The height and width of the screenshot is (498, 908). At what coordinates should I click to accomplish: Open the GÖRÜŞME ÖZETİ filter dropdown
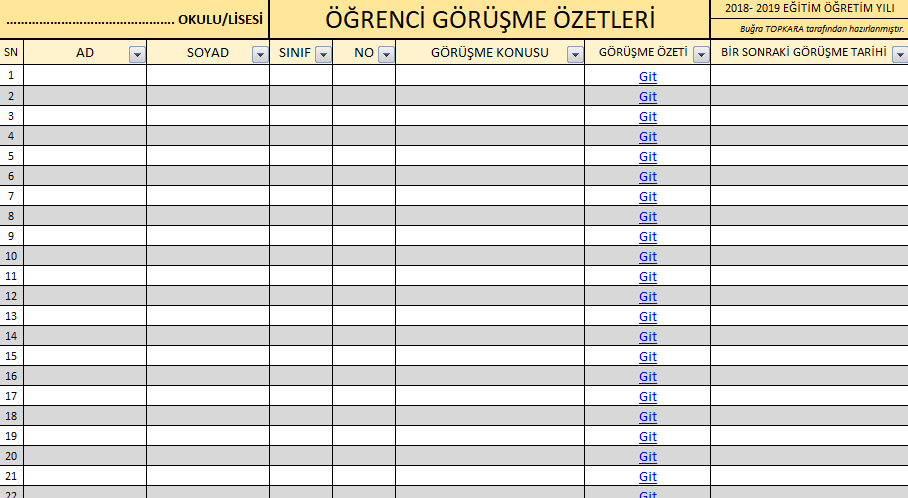click(701, 55)
